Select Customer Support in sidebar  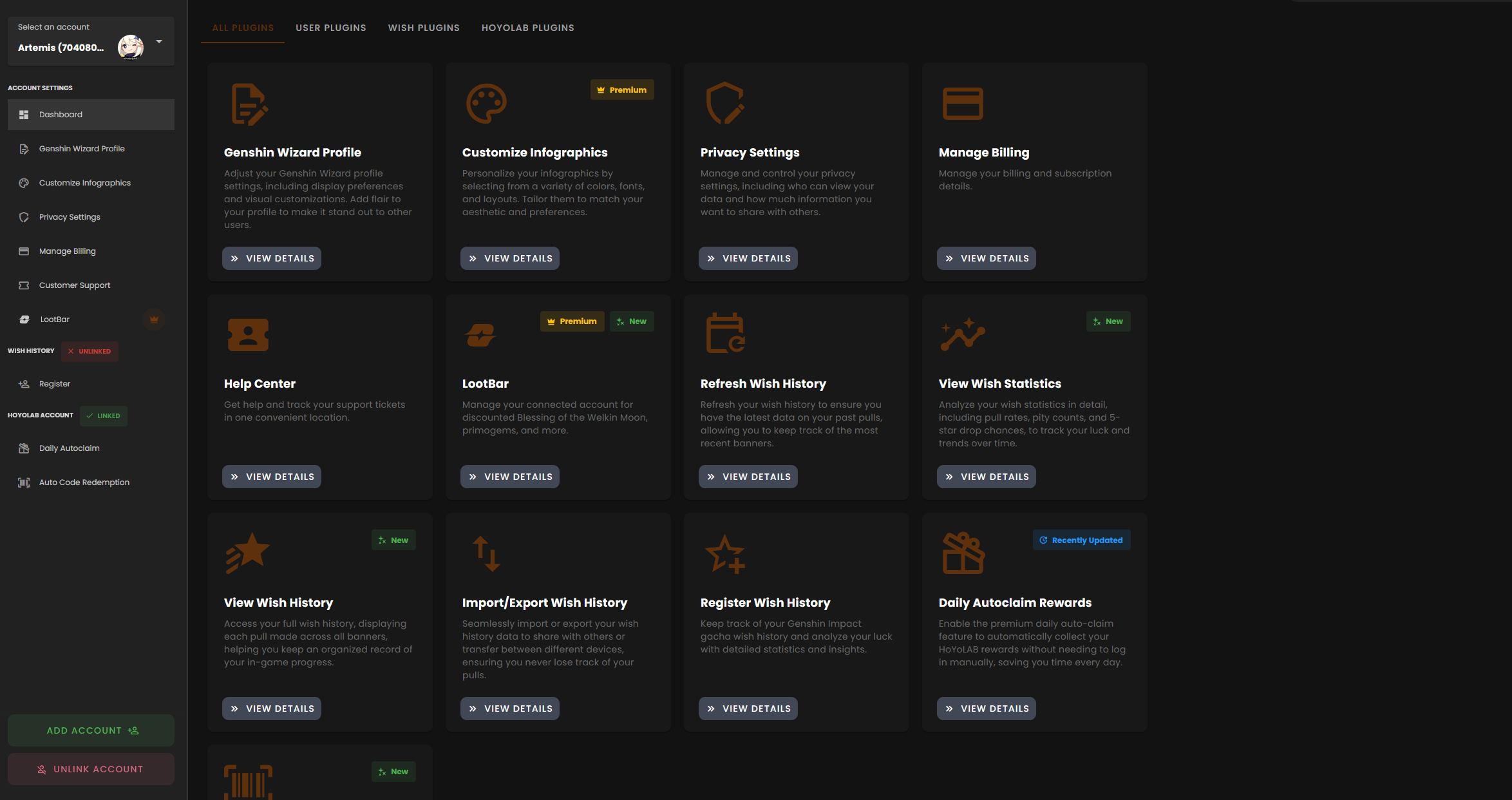pyautogui.click(x=75, y=285)
